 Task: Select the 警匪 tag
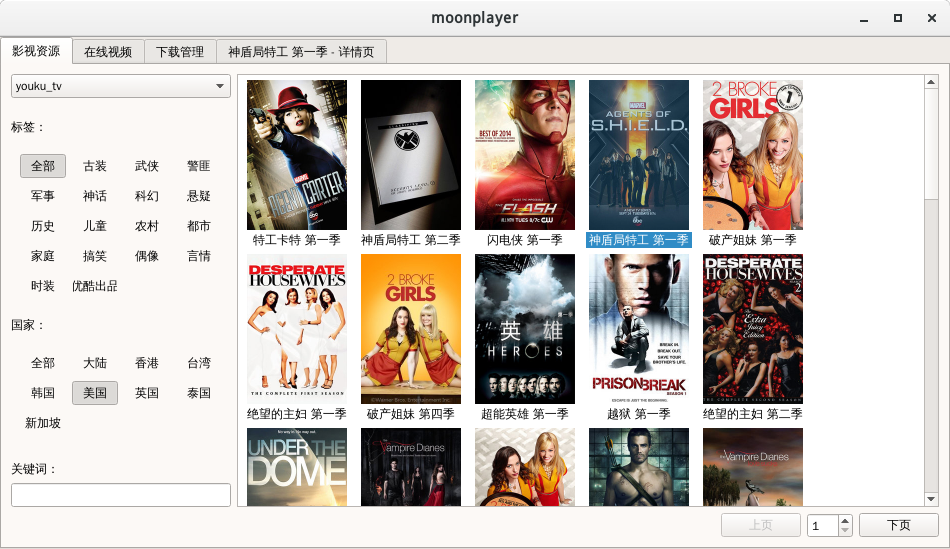(x=199, y=166)
